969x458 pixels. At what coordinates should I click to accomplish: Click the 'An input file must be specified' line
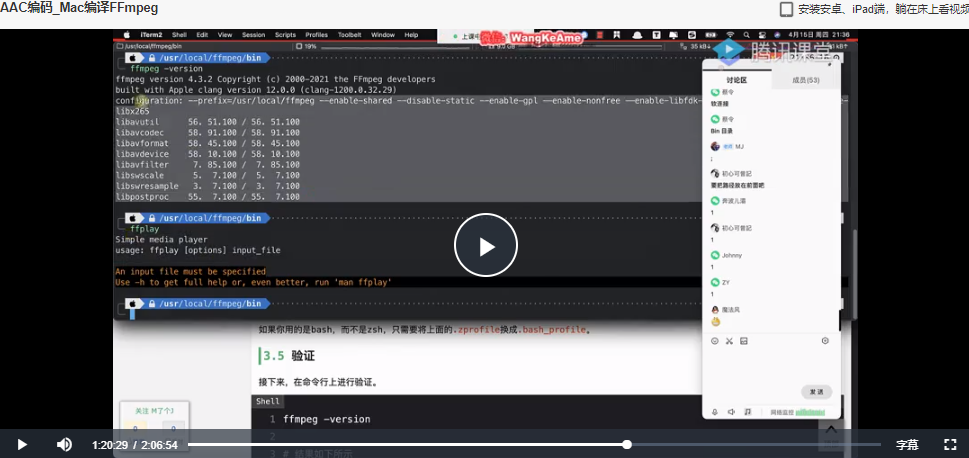[190, 271]
